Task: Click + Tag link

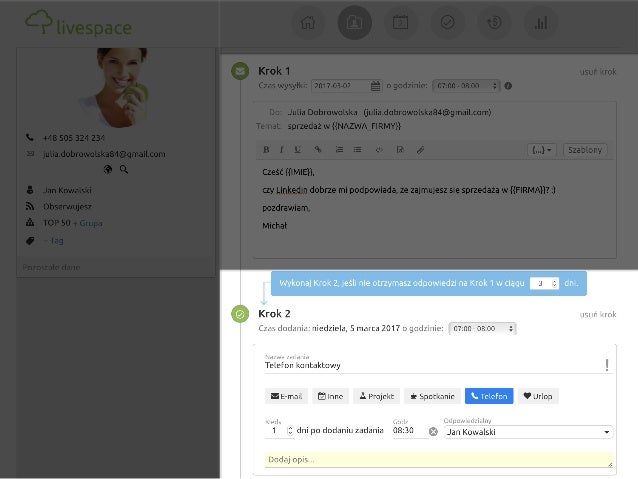Action: (x=53, y=241)
